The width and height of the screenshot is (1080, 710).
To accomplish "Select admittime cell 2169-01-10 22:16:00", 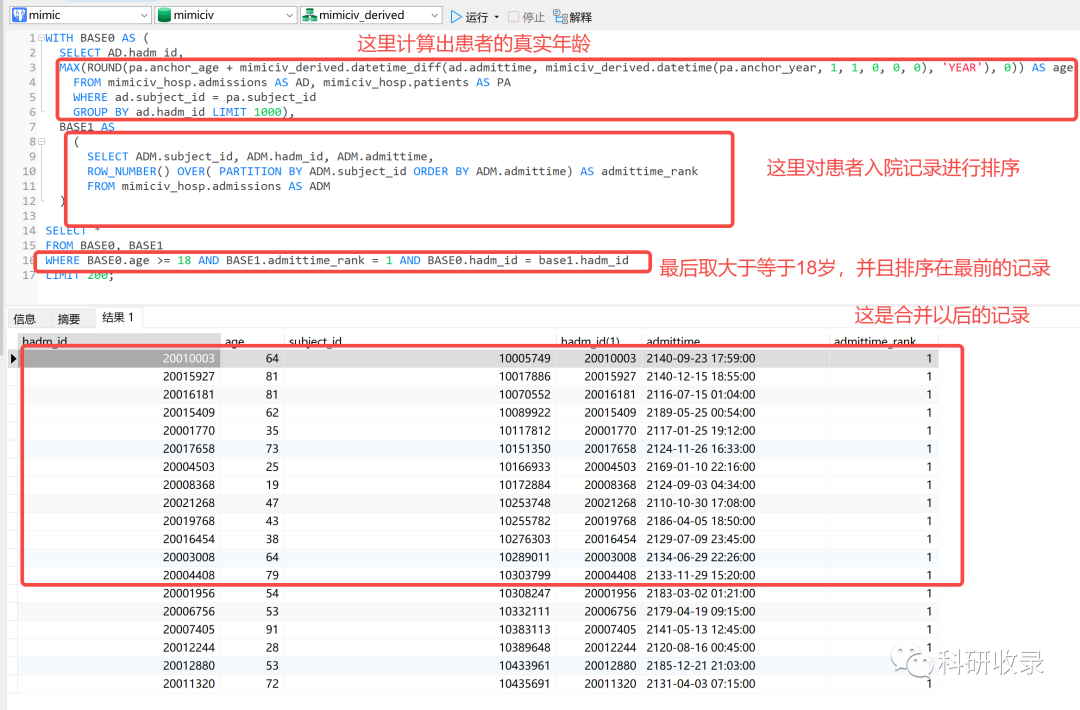I will pyautogui.click(x=735, y=467).
